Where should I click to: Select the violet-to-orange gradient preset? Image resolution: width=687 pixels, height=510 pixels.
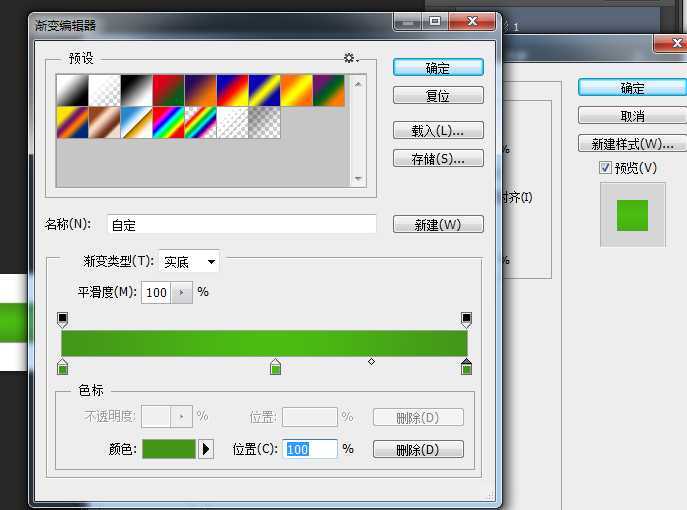click(201, 90)
